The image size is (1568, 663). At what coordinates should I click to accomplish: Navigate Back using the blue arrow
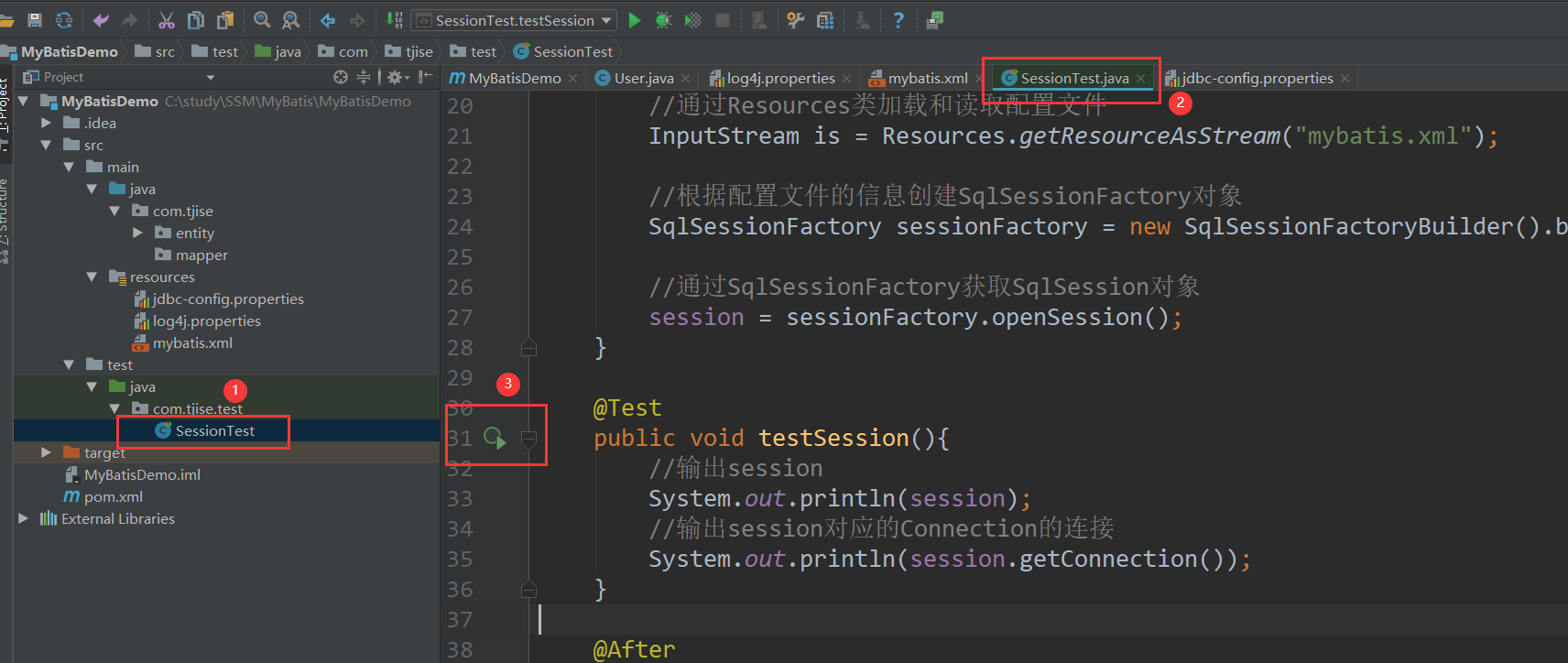point(328,19)
